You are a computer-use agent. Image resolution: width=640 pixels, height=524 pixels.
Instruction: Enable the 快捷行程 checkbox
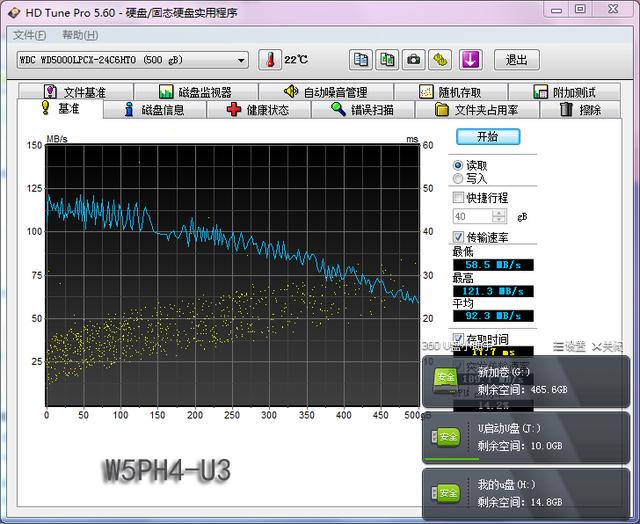click(458, 197)
